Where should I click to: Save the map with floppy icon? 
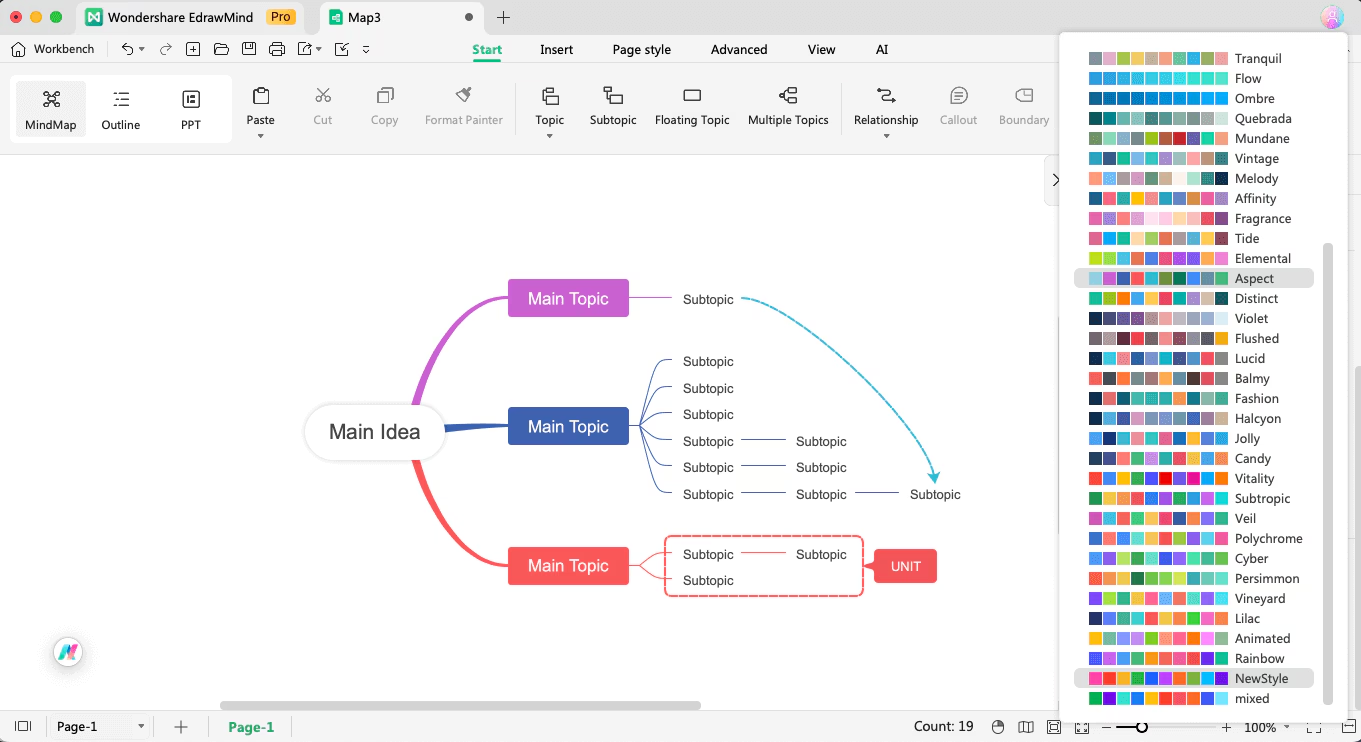tap(249, 49)
